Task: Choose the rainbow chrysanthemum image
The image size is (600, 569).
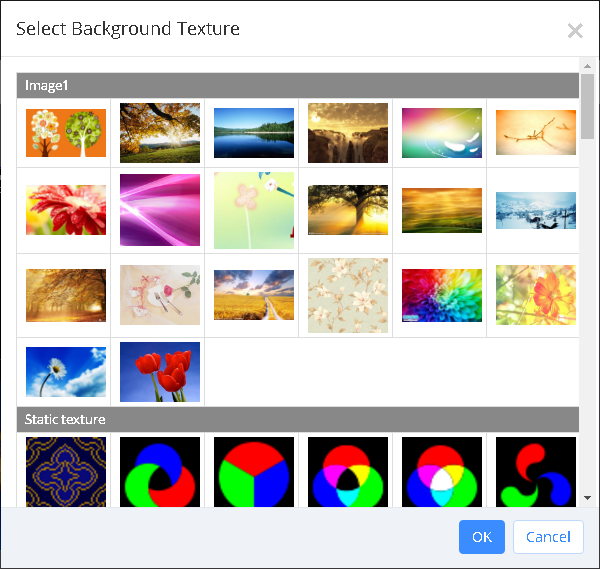Action: [x=442, y=295]
